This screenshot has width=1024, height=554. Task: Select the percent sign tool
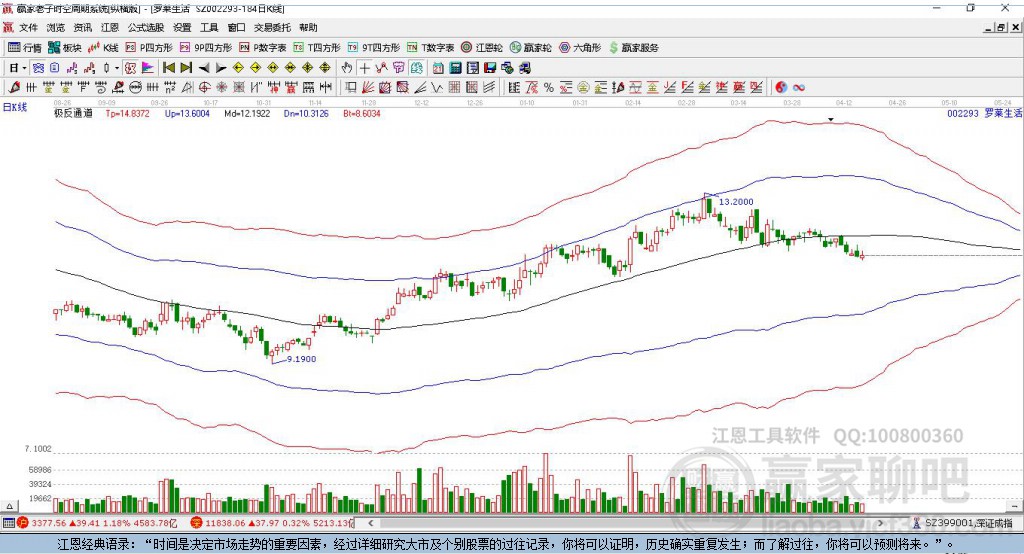[549, 88]
